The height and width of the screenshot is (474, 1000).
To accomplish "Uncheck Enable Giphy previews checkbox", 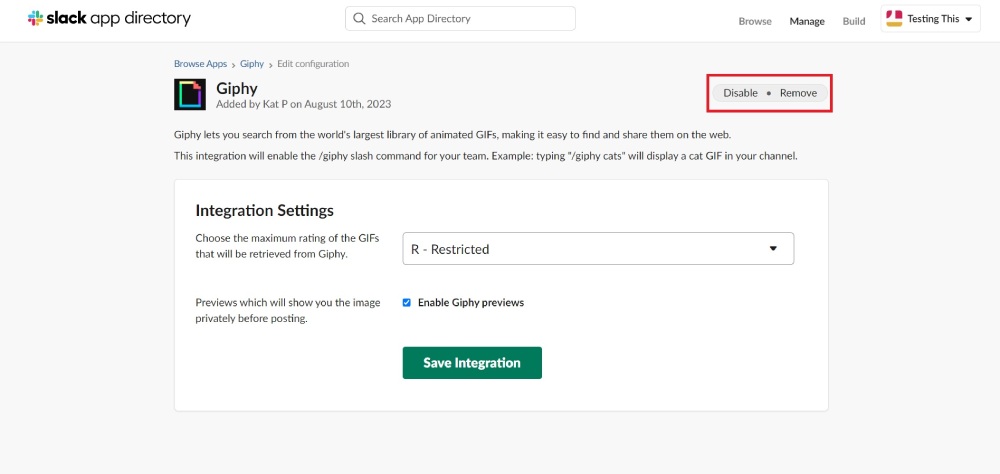I will (x=407, y=302).
